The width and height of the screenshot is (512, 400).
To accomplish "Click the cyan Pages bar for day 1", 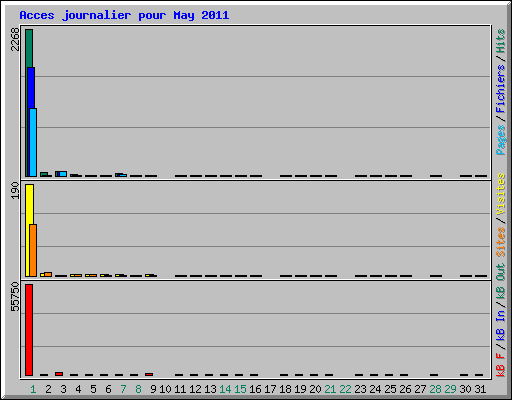I will [x=33, y=142].
